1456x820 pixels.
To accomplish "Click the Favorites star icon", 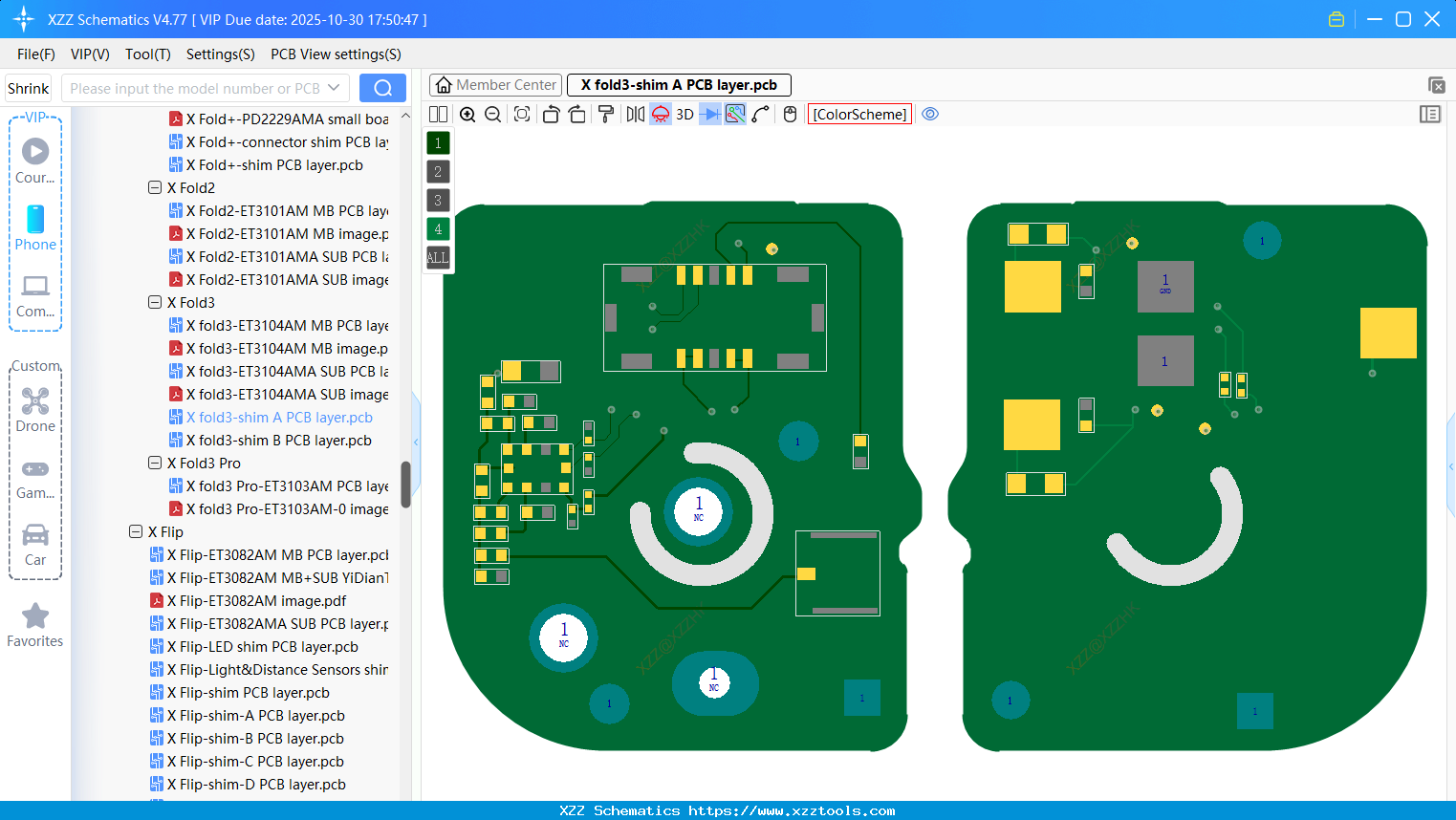I will [35, 616].
